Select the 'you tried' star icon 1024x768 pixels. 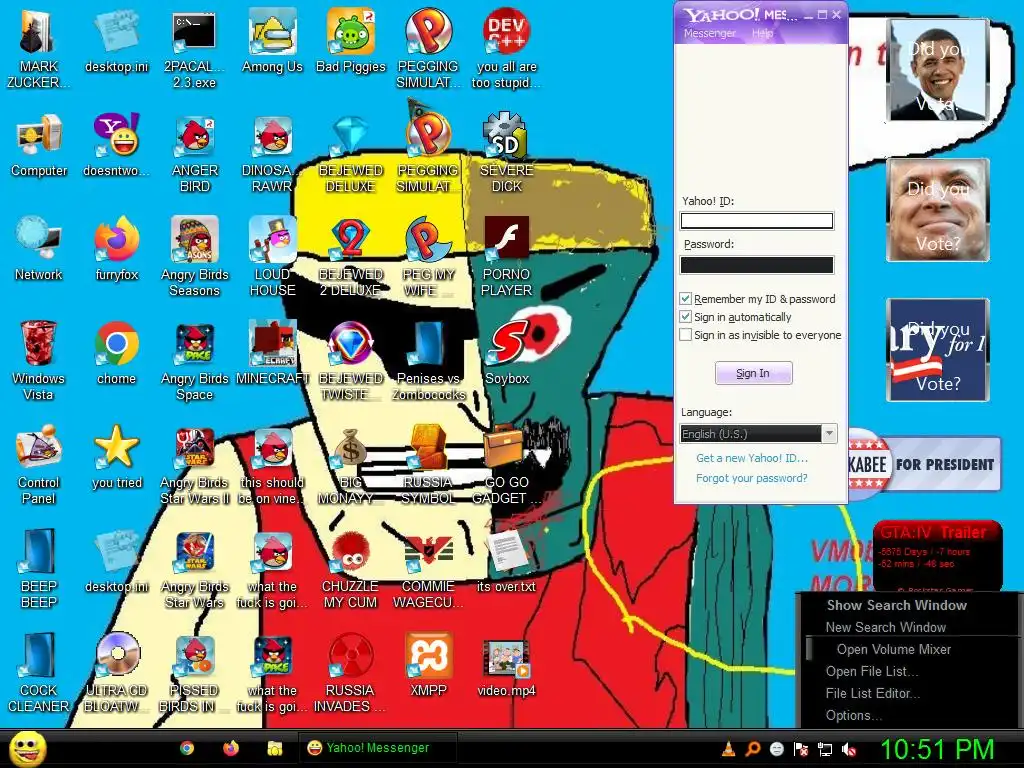pos(117,457)
